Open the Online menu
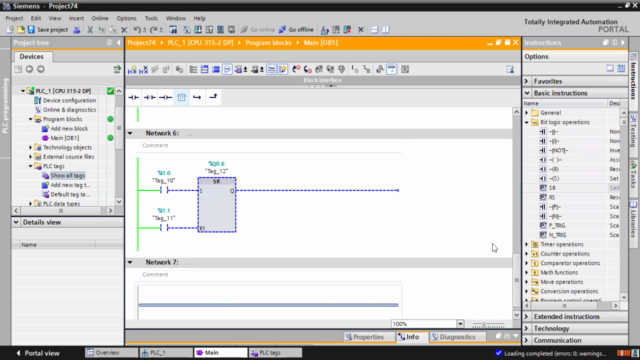The image size is (640, 360). coord(100,18)
